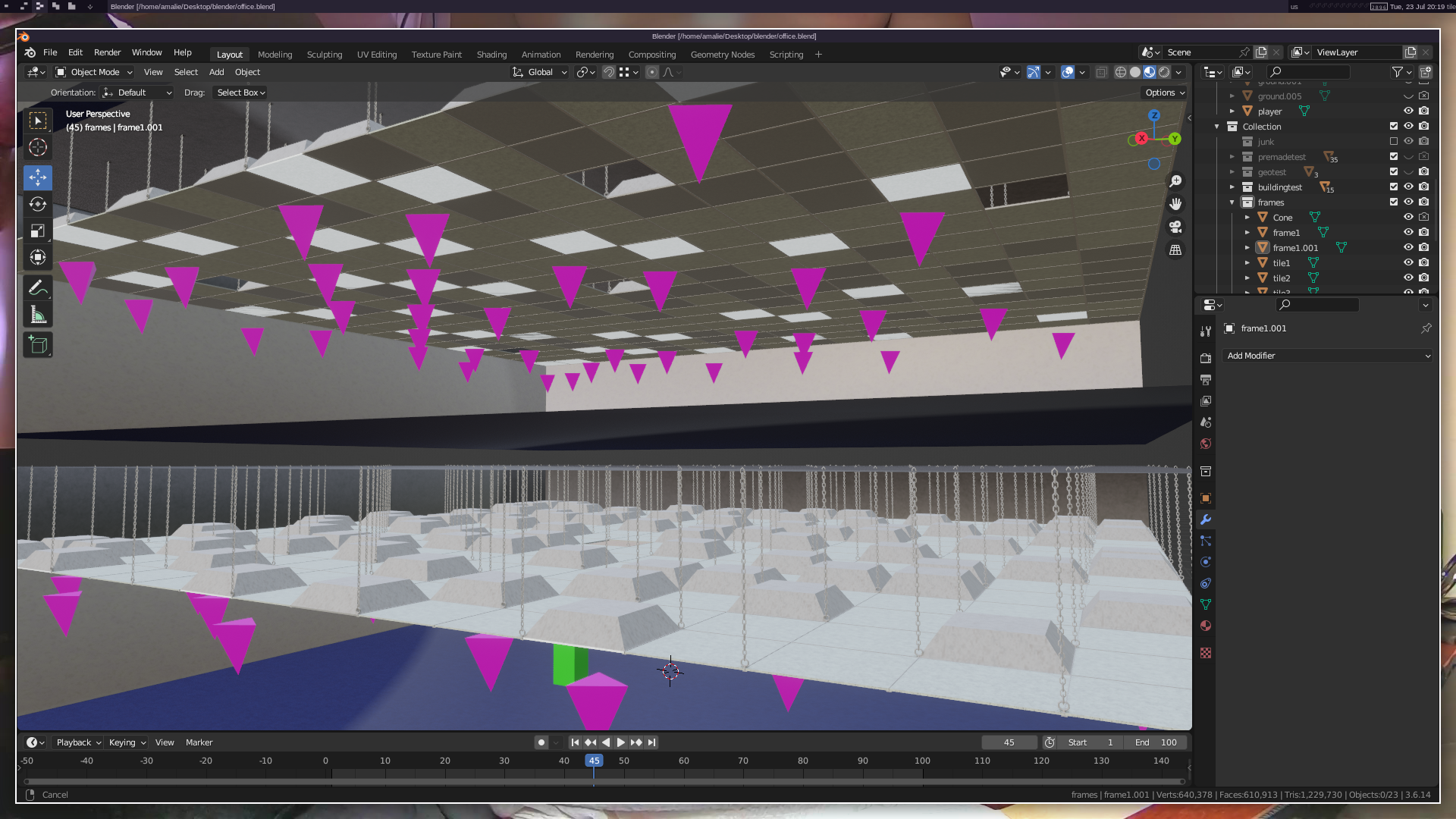The width and height of the screenshot is (1456, 819).
Task: Enable the junk collection checkbox
Action: [x=1393, y=141]
